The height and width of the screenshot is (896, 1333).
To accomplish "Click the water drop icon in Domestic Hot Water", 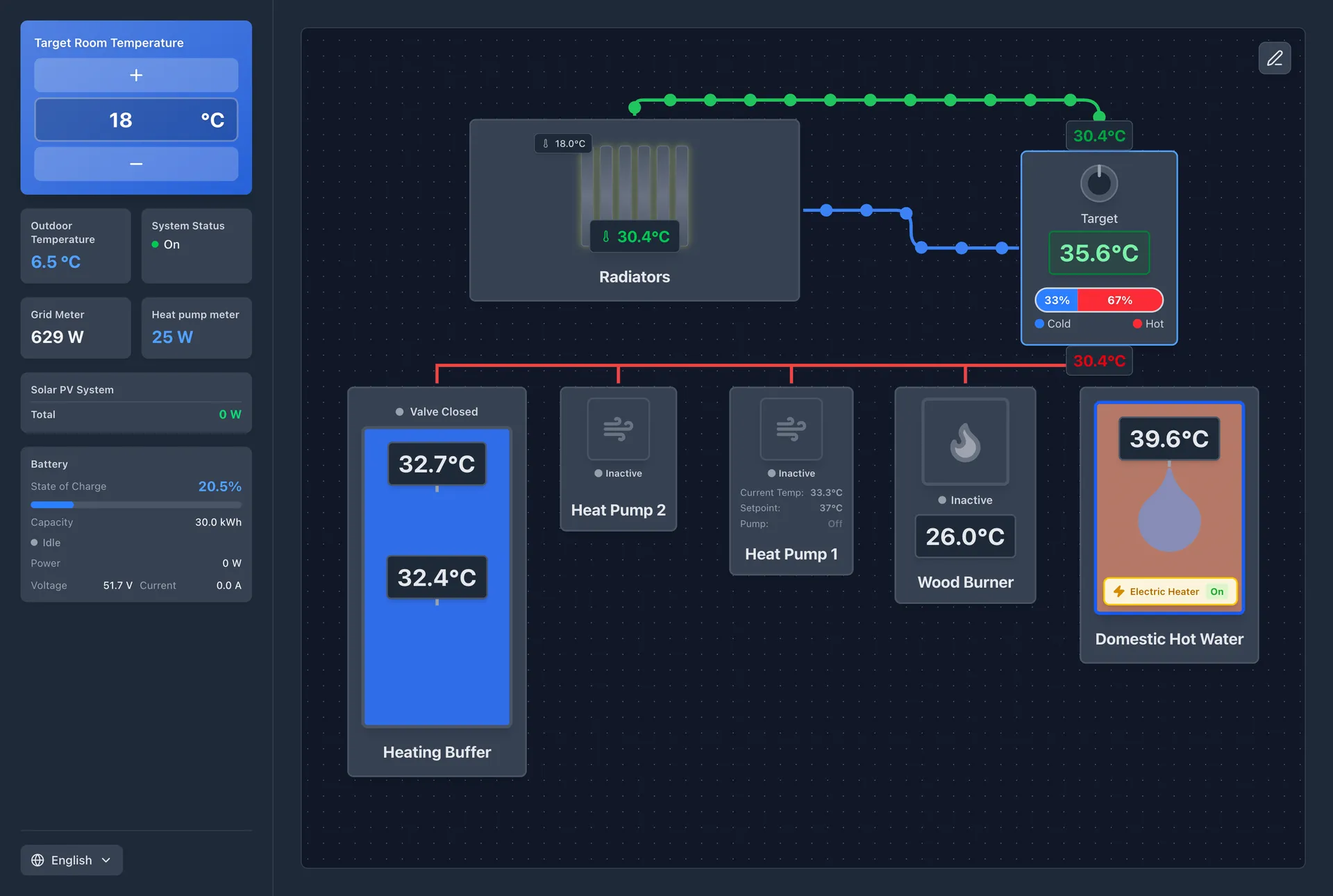I will (x=1169, y=510).
